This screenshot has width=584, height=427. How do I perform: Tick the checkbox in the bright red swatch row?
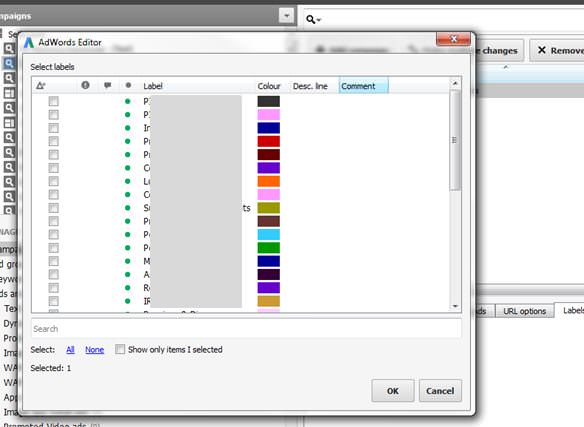coord(54,141)
